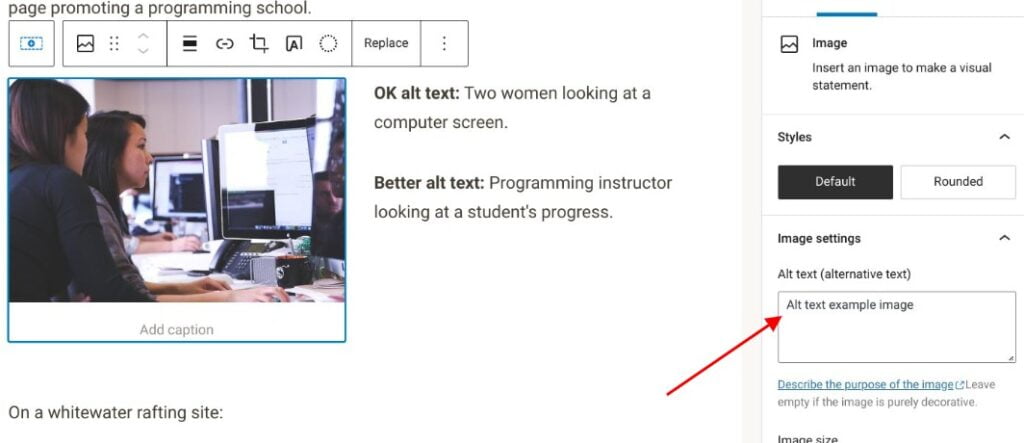Open the alignment toolbar option
The width and height of the screenshot is (1024, 443).
pos(190,44)
